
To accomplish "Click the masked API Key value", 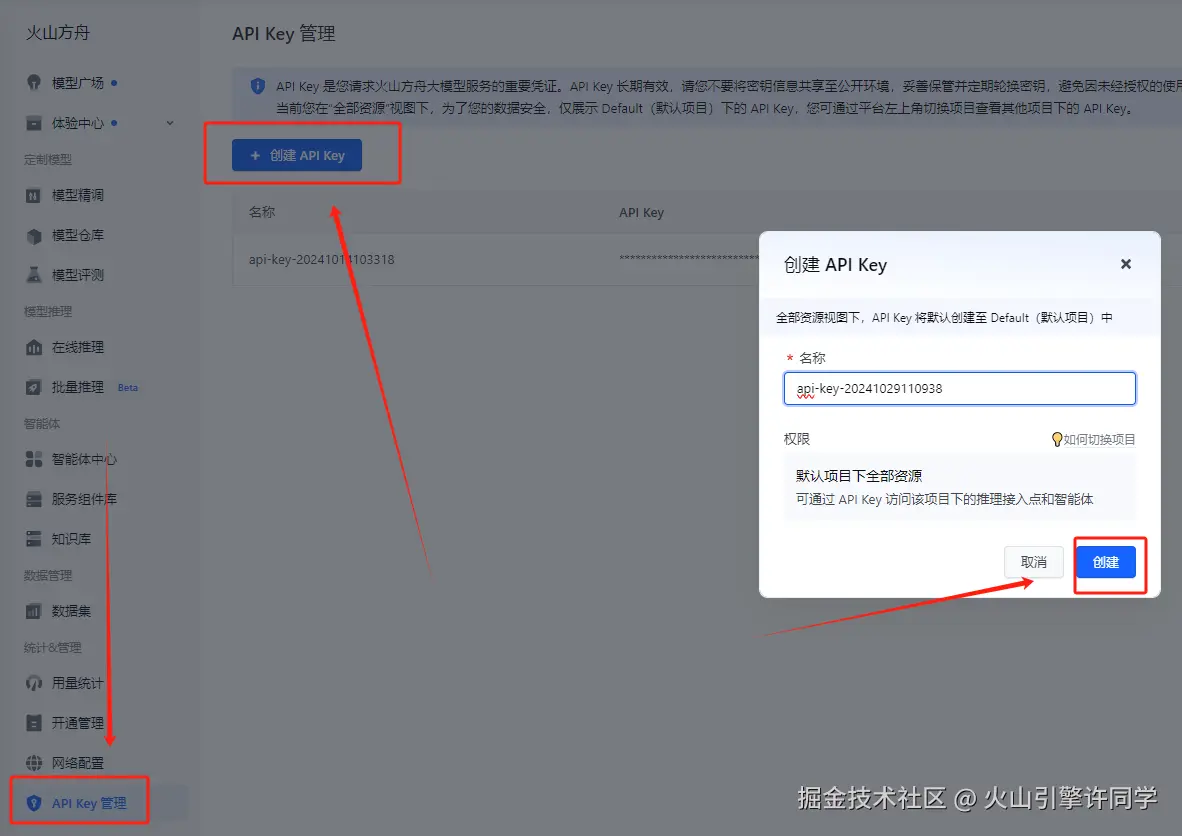I will coord(689,259).
